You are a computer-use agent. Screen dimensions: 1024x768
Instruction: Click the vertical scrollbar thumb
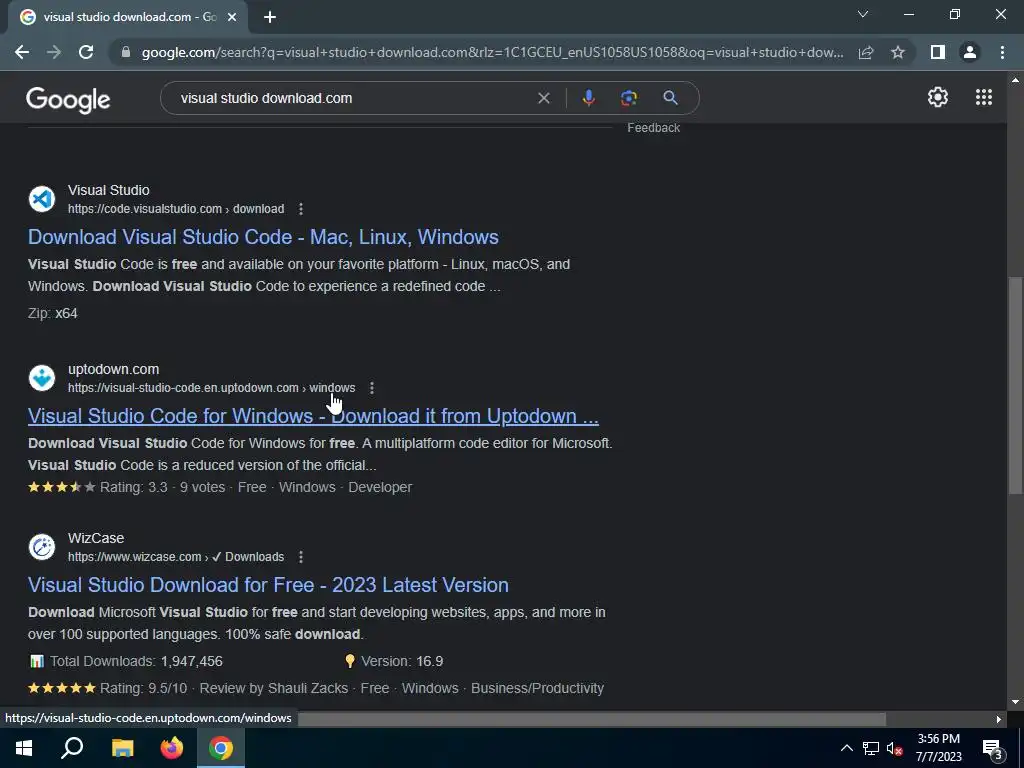click(1015, 385)
